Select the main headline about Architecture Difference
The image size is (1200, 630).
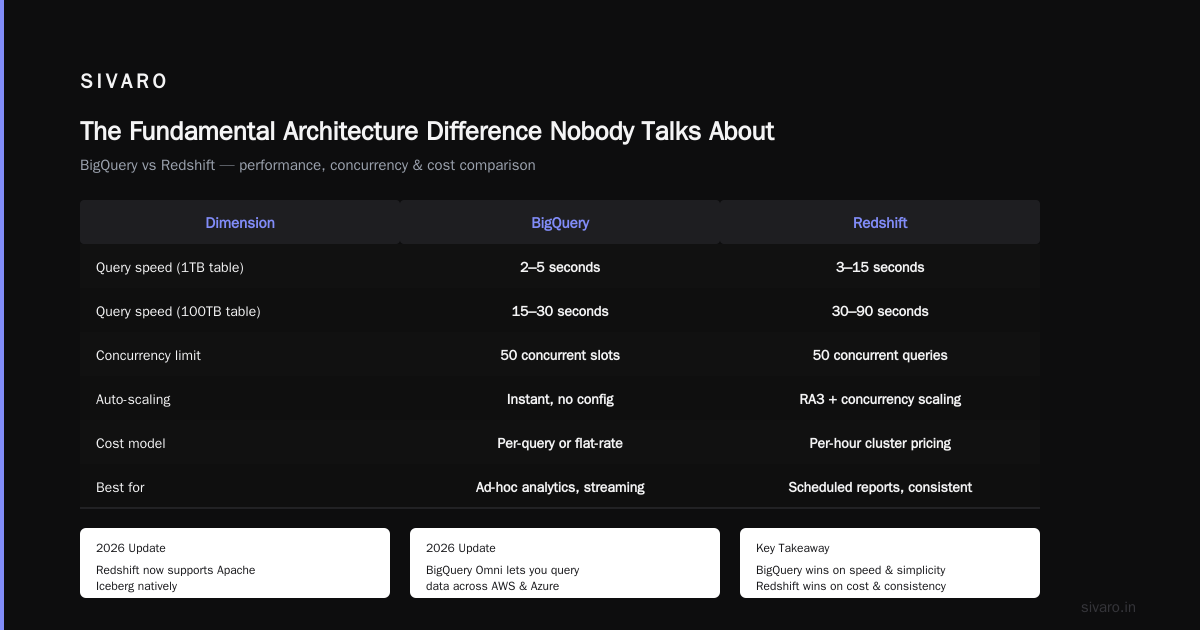(x=427, y=131)
